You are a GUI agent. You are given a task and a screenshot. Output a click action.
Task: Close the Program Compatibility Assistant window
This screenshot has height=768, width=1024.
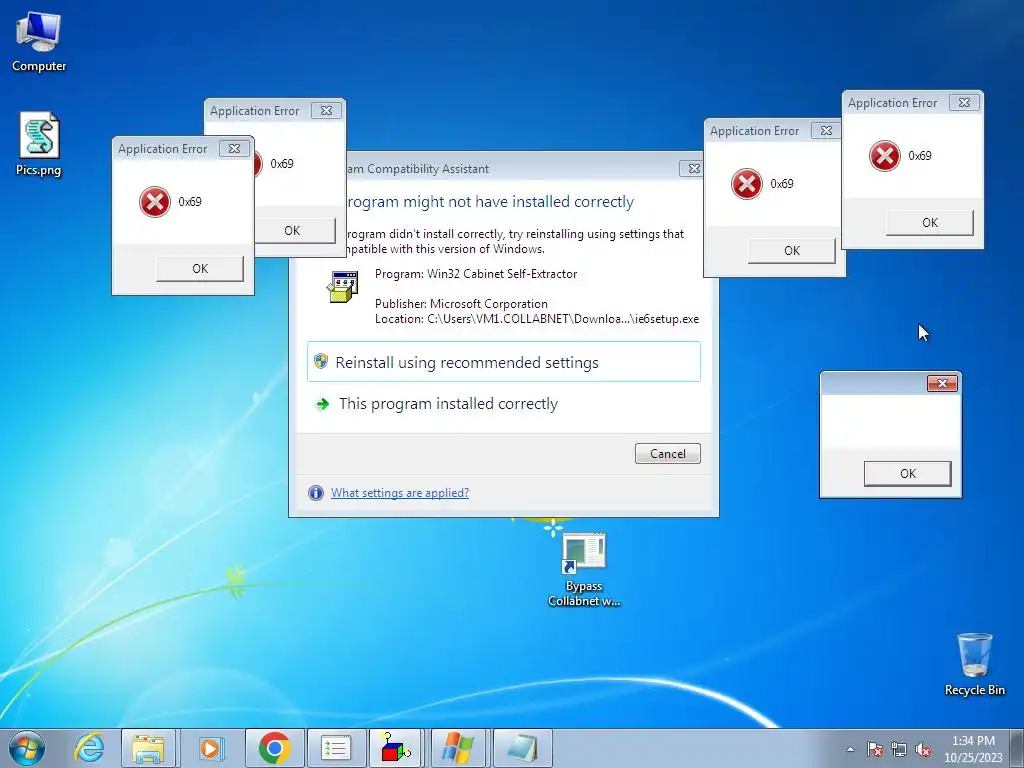pyautogui.click(x=691, y=168)
